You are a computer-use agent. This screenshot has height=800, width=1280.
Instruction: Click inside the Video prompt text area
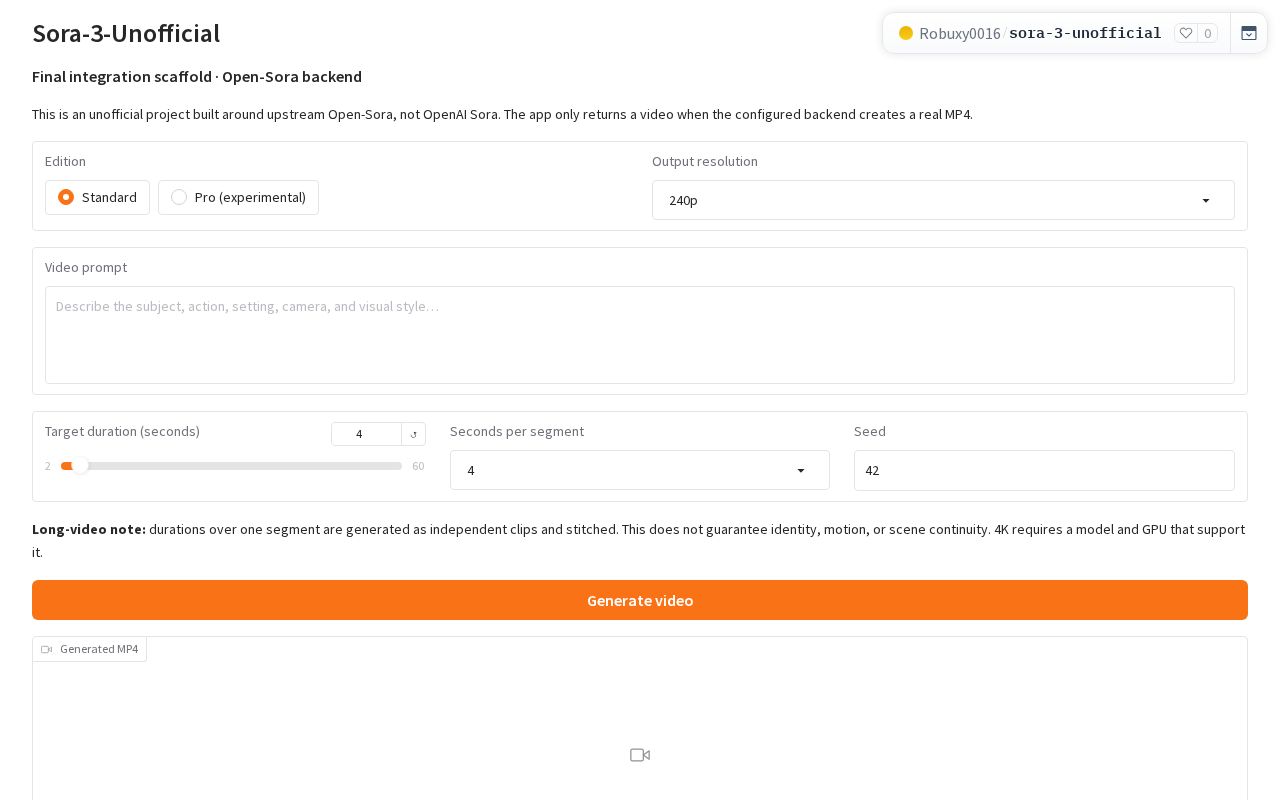point(640,335)
